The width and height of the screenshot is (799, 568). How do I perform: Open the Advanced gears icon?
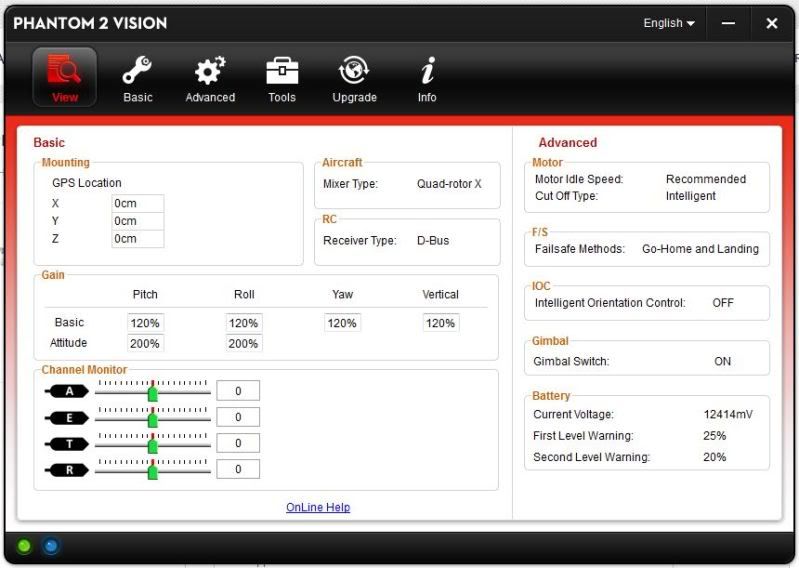coord(210,72)
